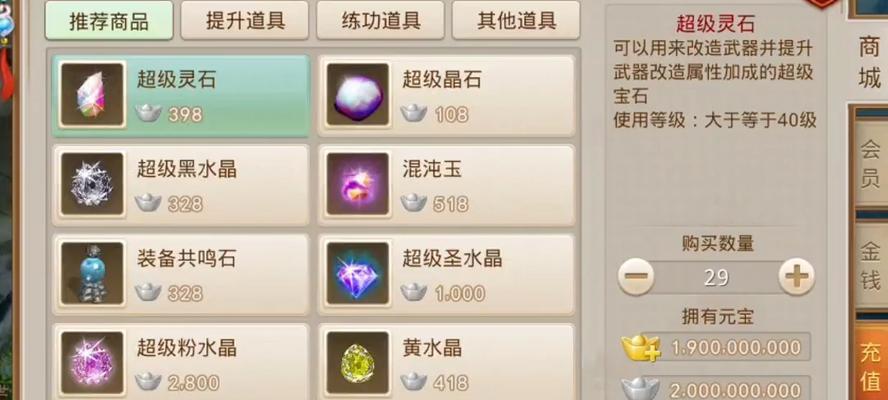Select the 超级晶石 white stone icon
The height and width of the screenshot is (400, 888).
coord(358,94)
